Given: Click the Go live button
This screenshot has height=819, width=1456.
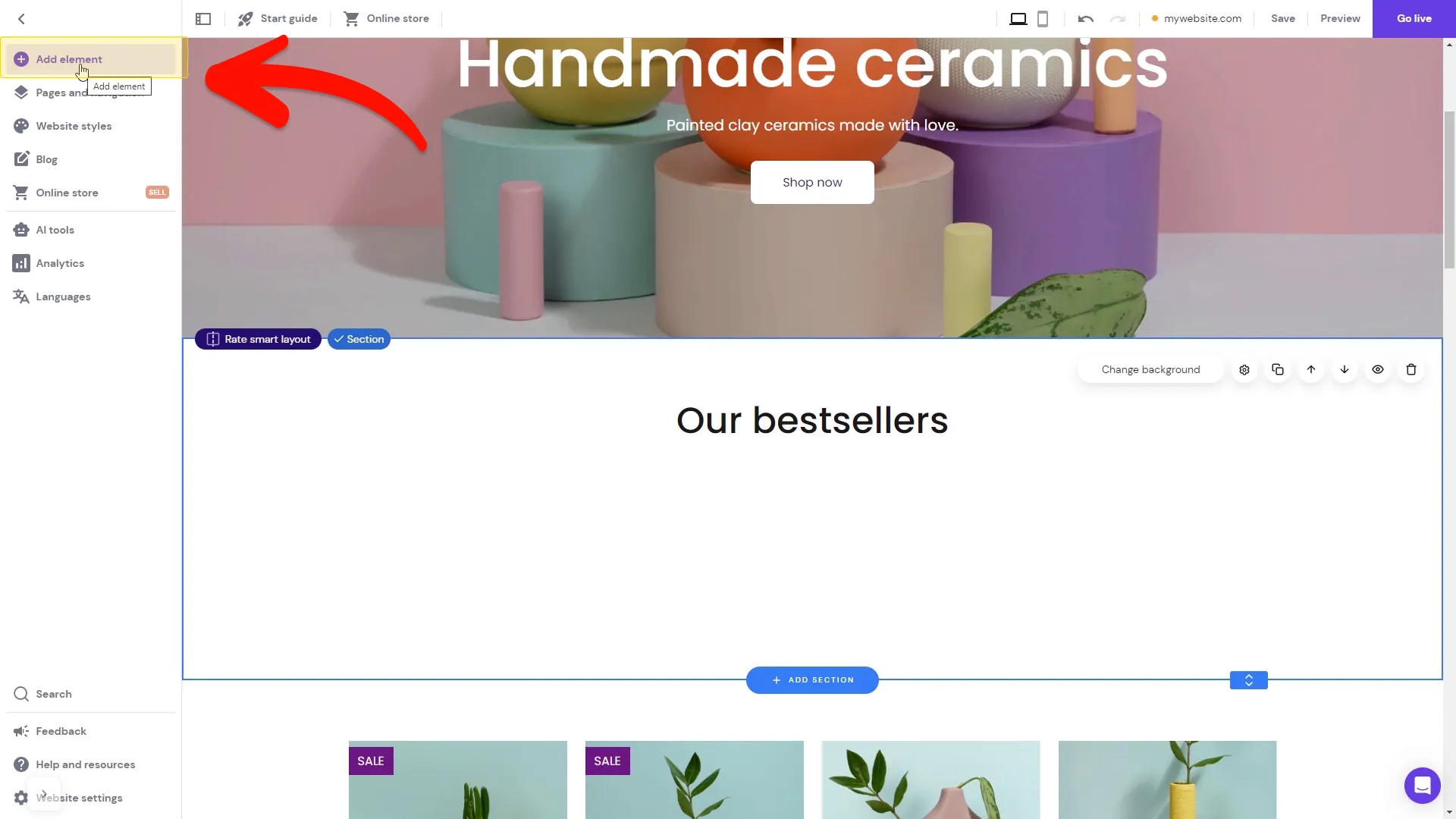Looking at the screenshot, I should [x=1414, y=18].
